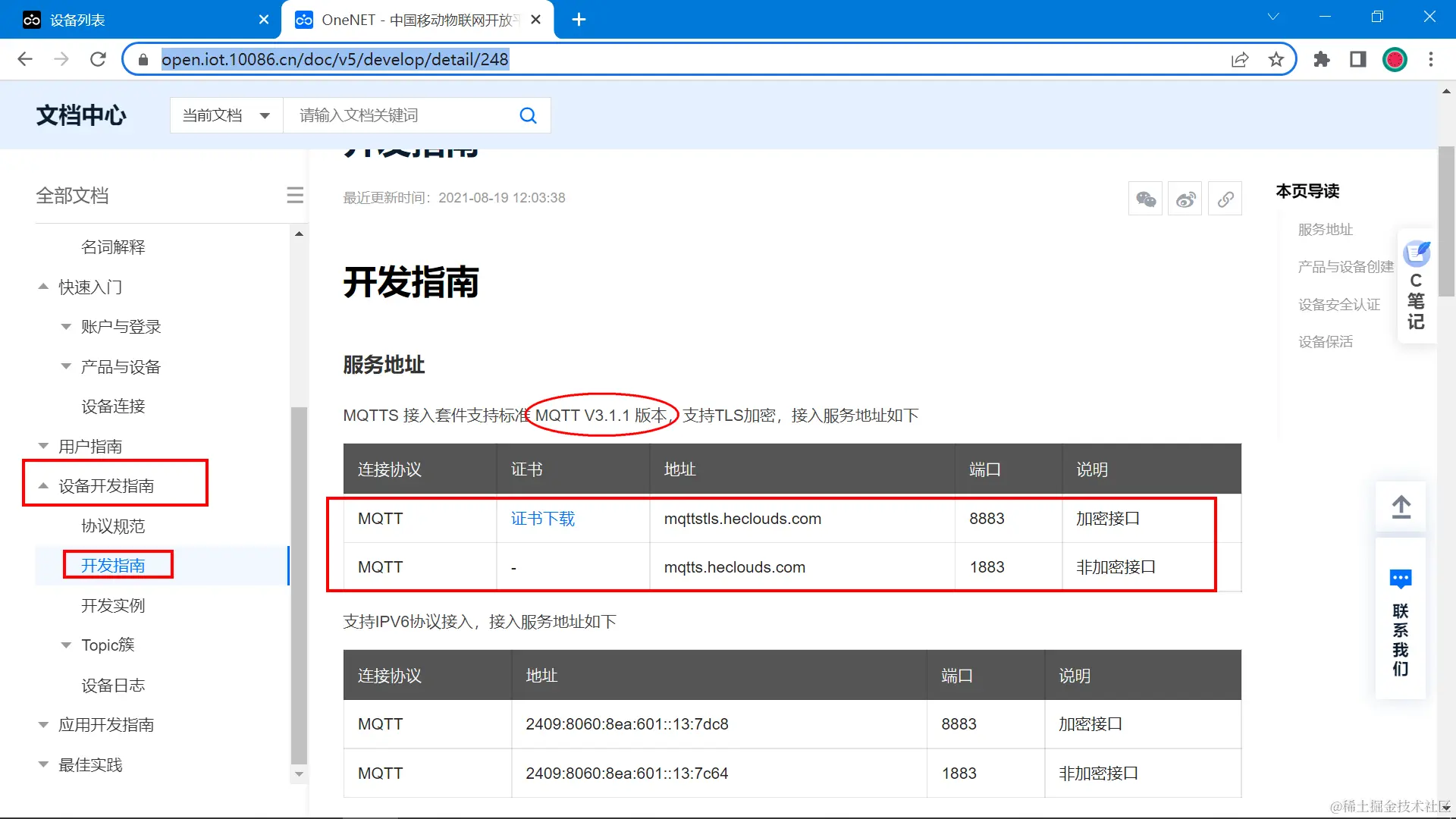
Task: Expand the 应用开发指南 section
Action: click(43, 725)
